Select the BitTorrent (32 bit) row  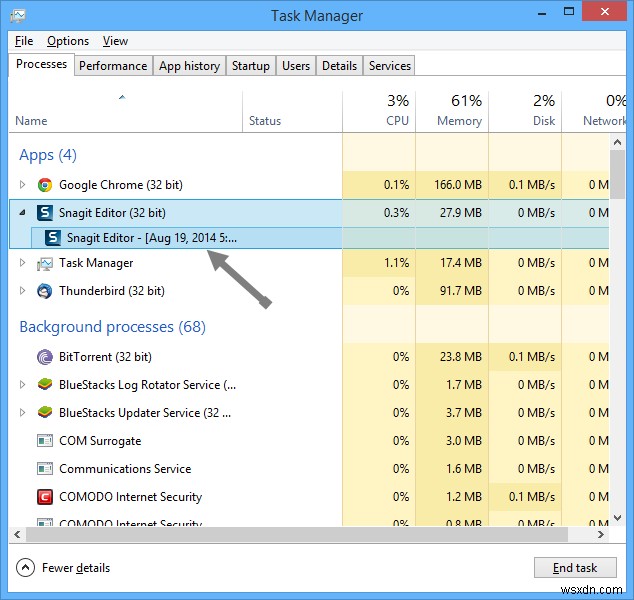coord(309,357)
